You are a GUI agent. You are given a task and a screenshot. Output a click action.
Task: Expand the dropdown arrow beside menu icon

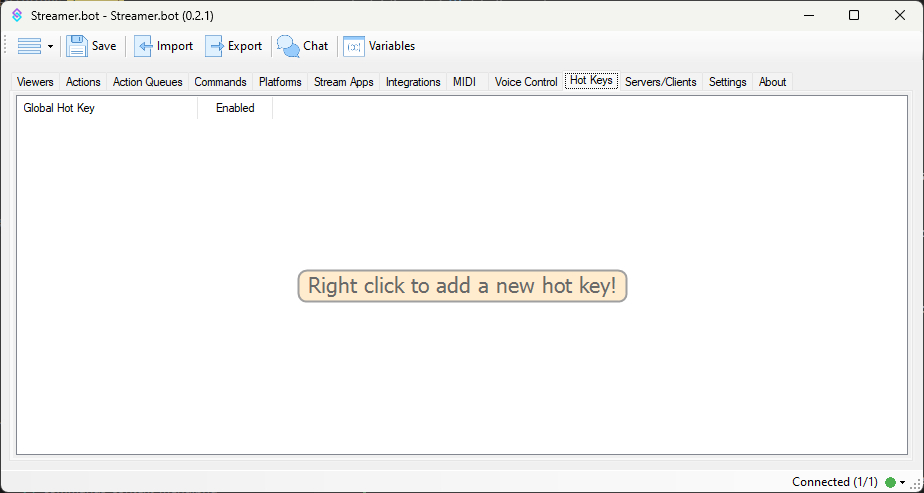[50, 47]
